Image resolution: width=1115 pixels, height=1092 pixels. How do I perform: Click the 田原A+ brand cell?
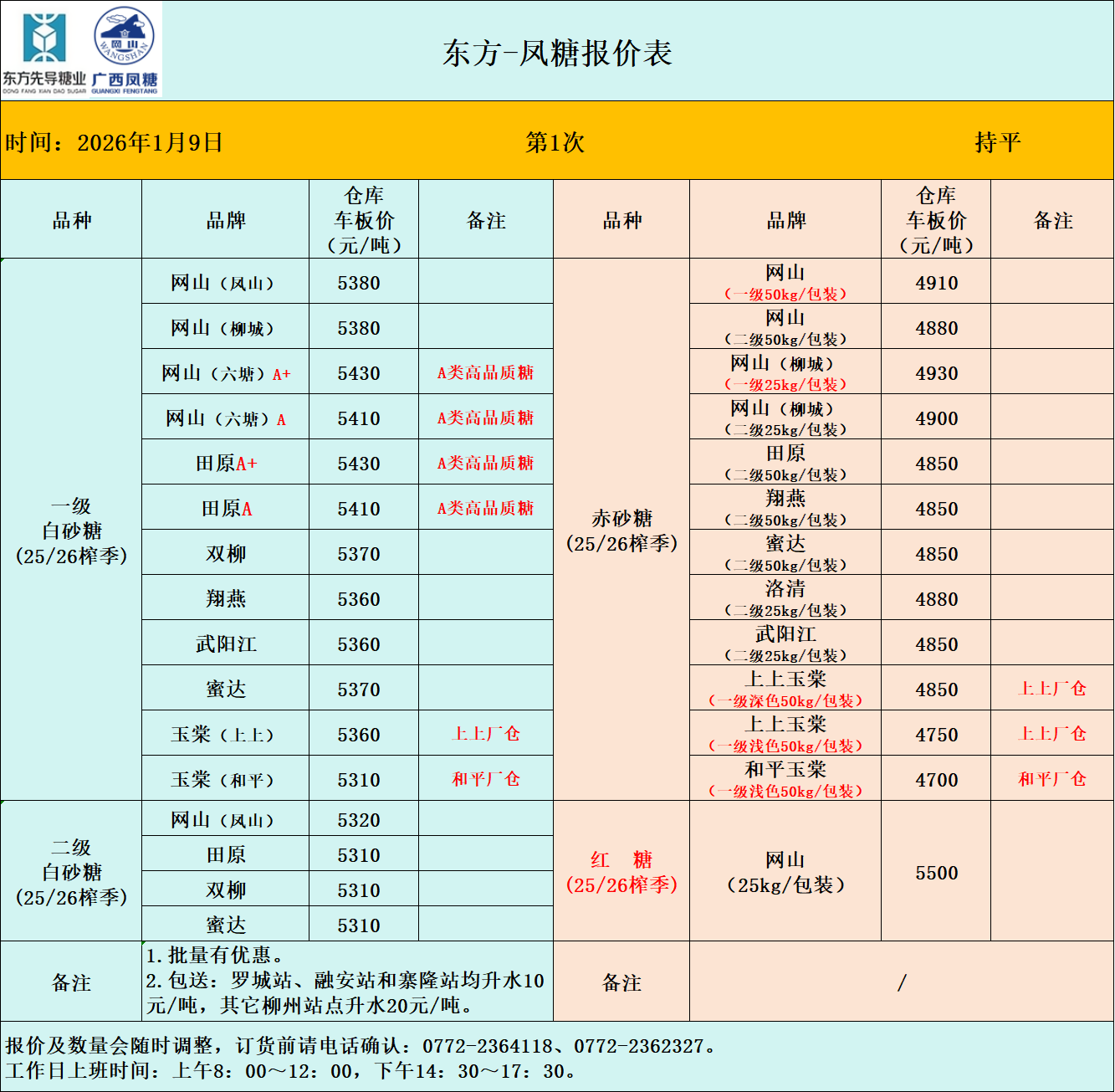pyautogui.click(x=226, y=464)
